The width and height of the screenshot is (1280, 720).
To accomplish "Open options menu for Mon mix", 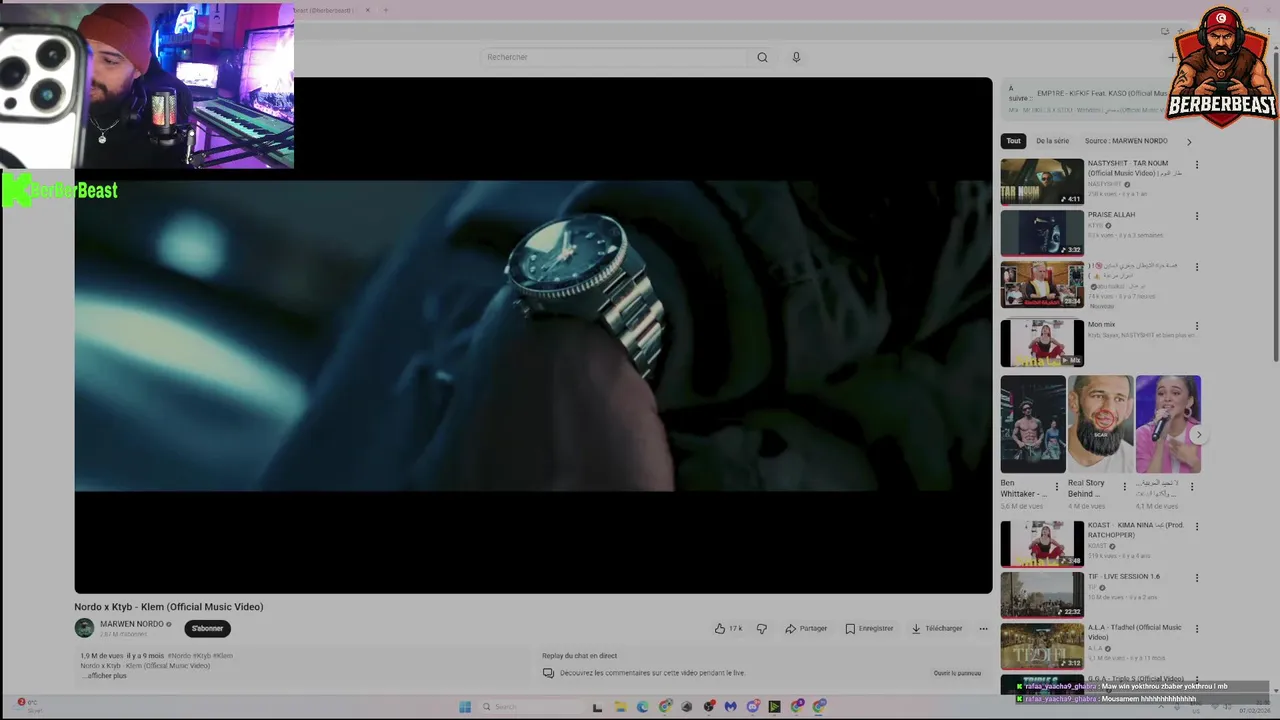I will (1196, 326).
